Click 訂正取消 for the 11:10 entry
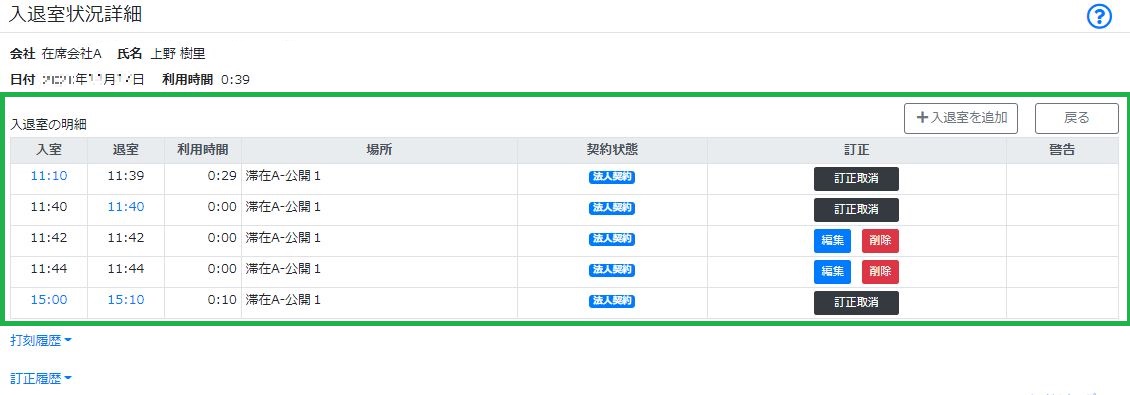Viewport: 1130px width, 395px height. [856, 179]
